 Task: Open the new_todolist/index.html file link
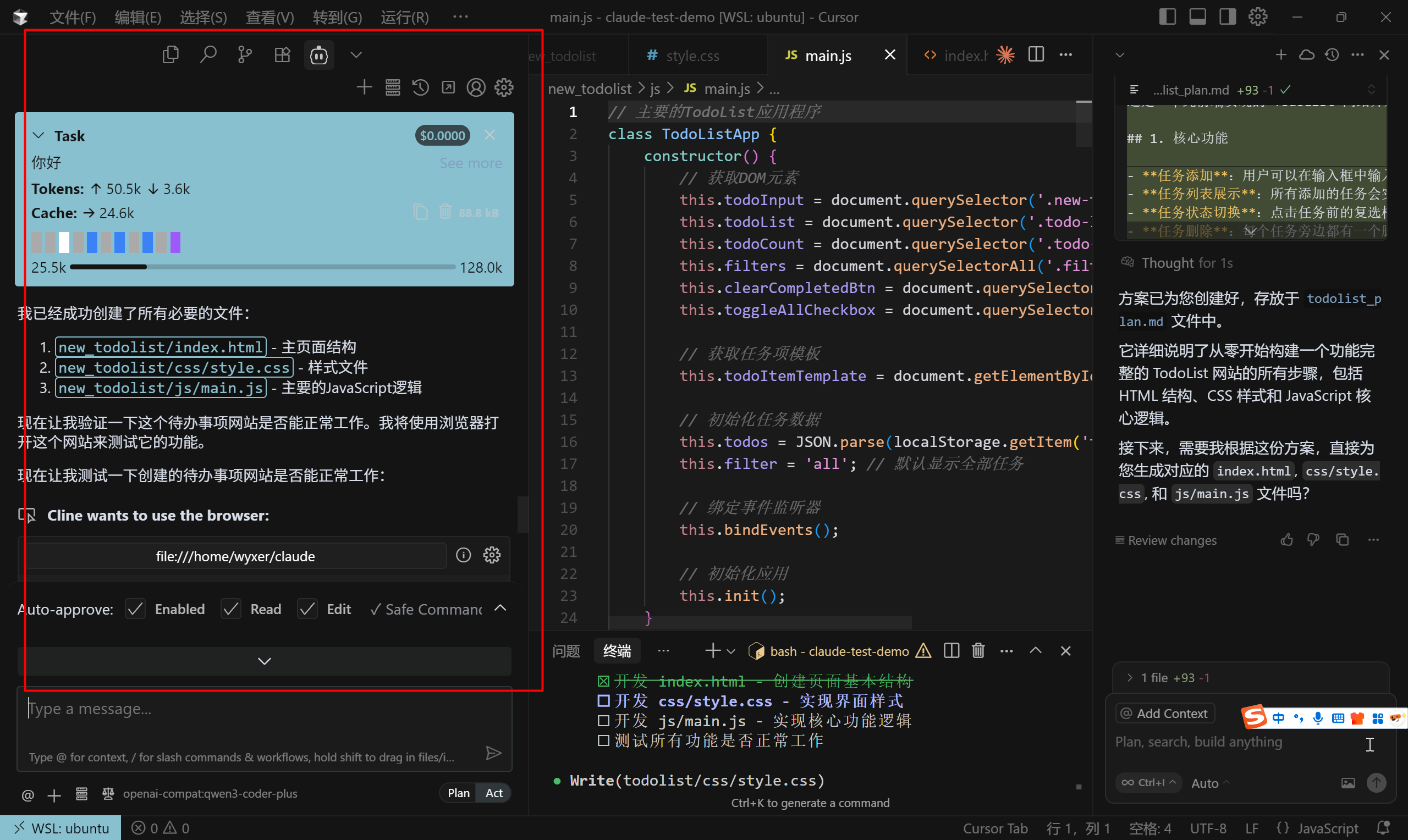tap(160, 346)
